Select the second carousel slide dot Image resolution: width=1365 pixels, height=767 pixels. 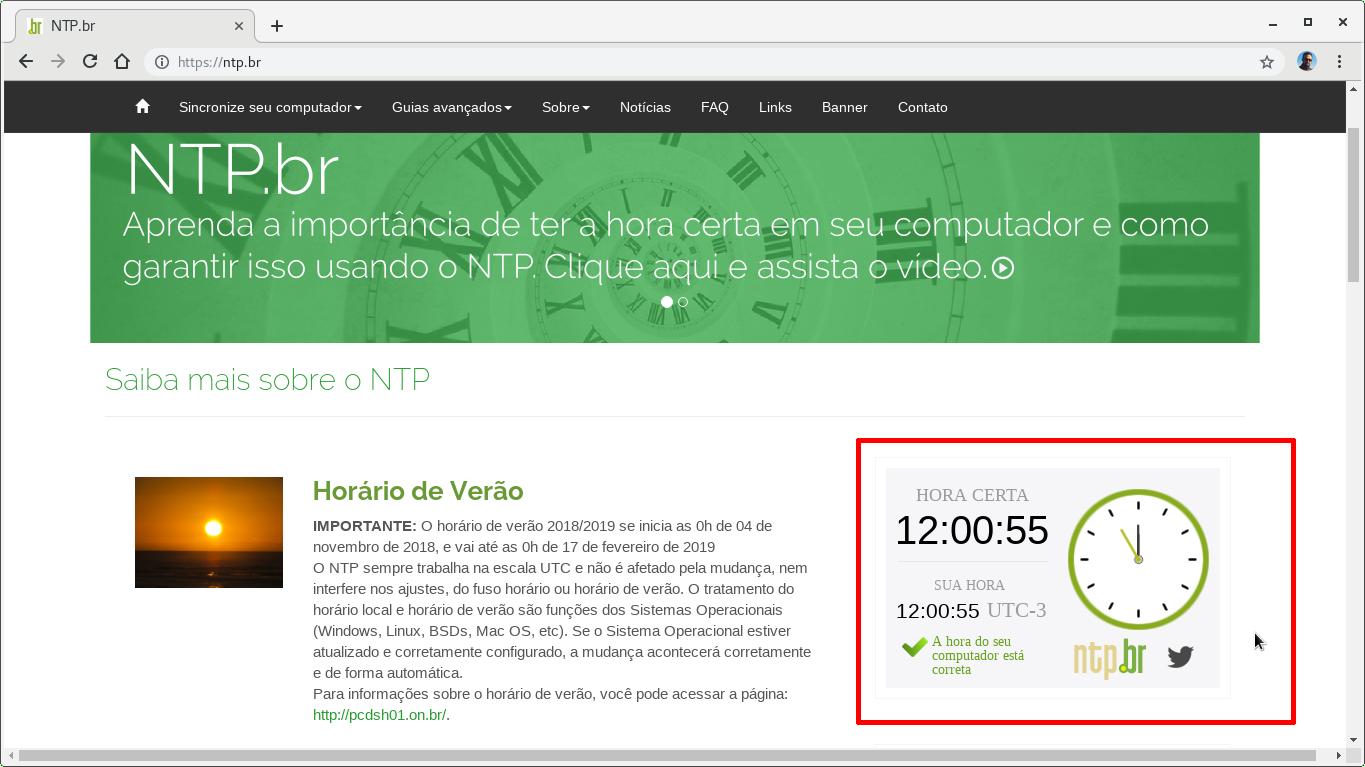683,301
